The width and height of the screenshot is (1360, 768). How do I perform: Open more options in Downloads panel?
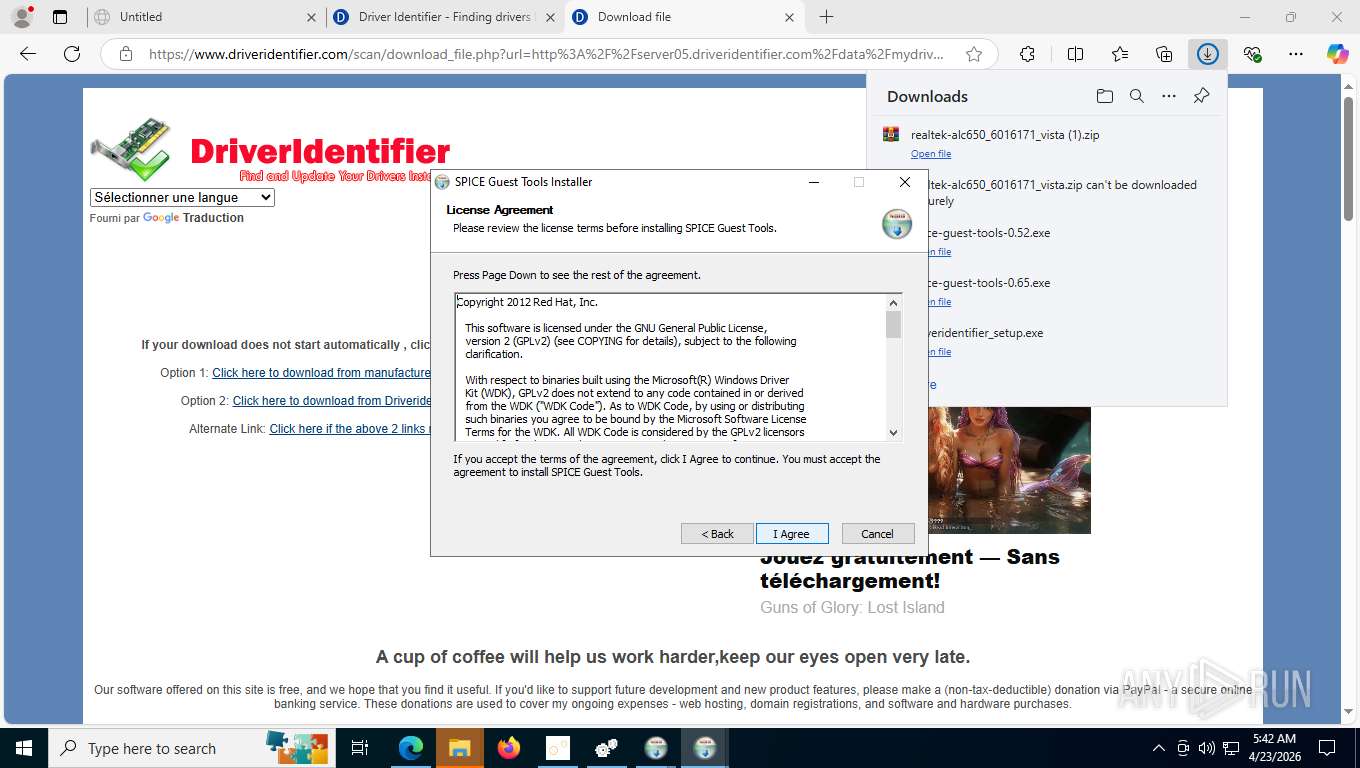click(x=1169, y=96)
